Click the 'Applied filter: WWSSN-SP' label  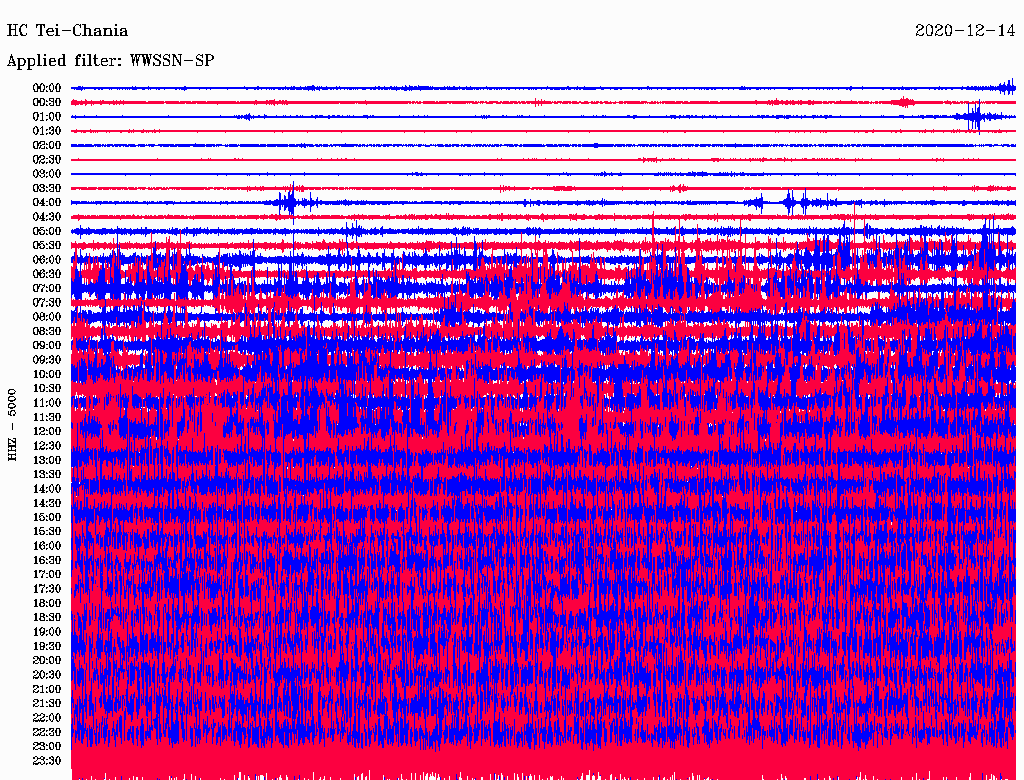pyautogui.click(x=110, y=61)
